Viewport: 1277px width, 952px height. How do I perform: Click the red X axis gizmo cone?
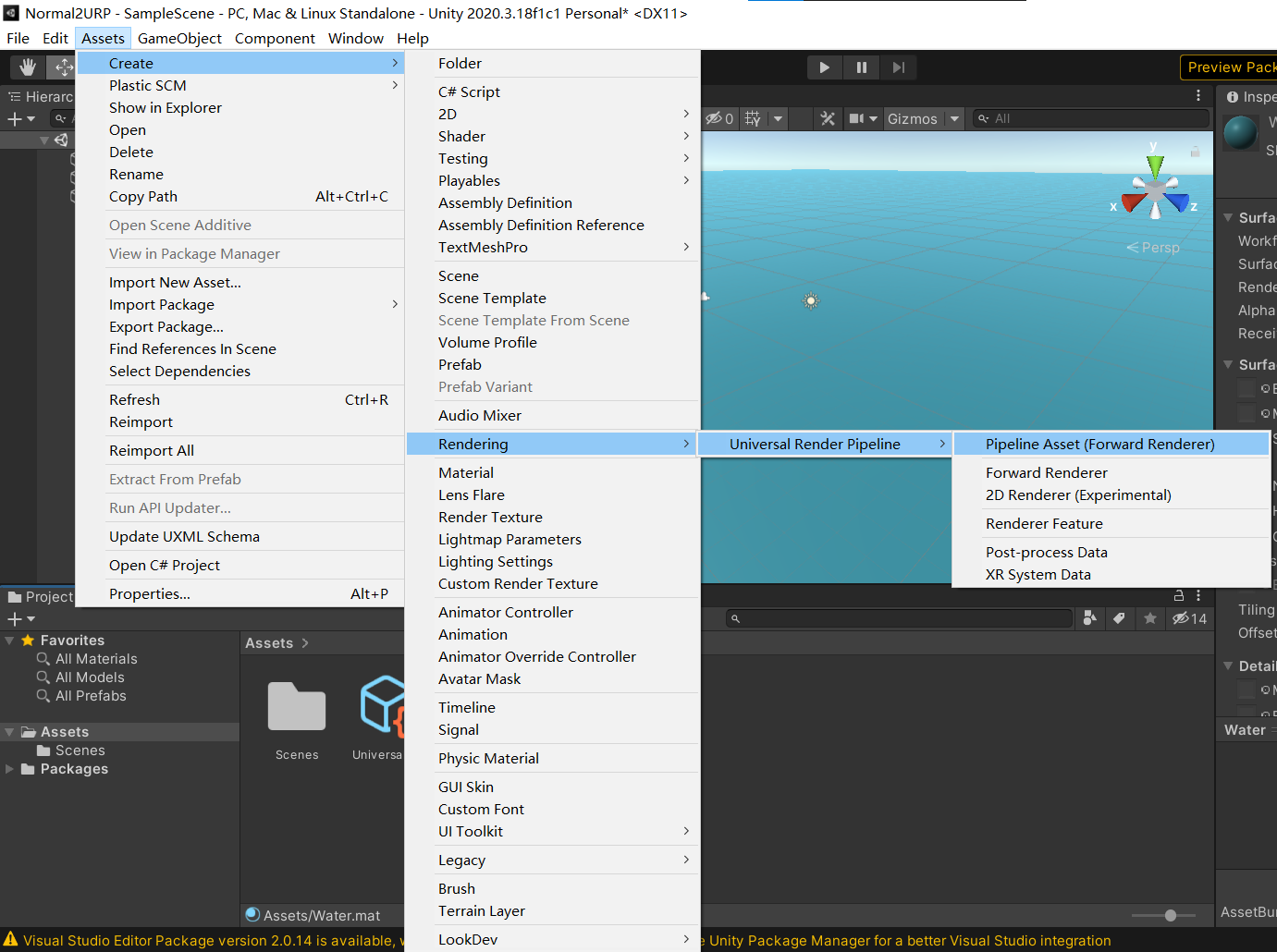coord(1133,201)
